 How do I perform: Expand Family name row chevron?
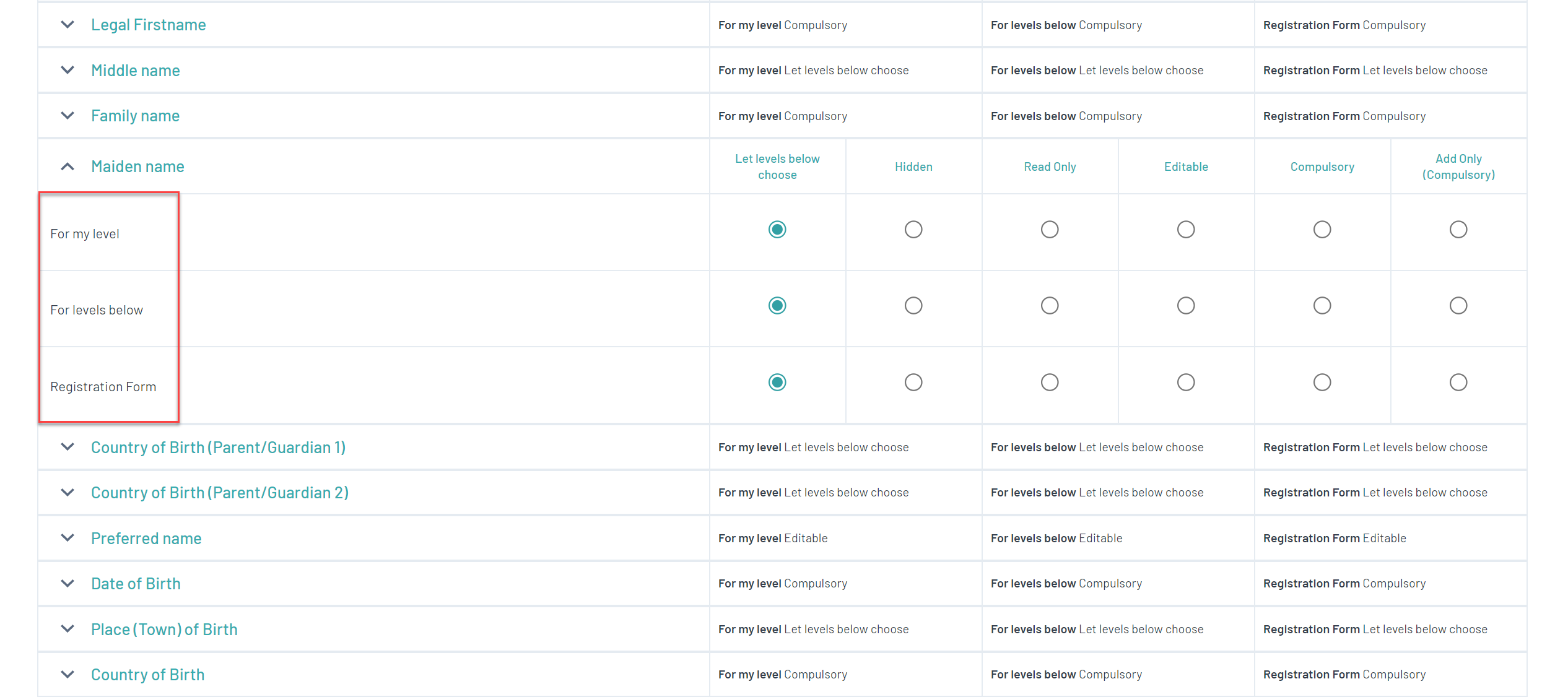[68, 116]
